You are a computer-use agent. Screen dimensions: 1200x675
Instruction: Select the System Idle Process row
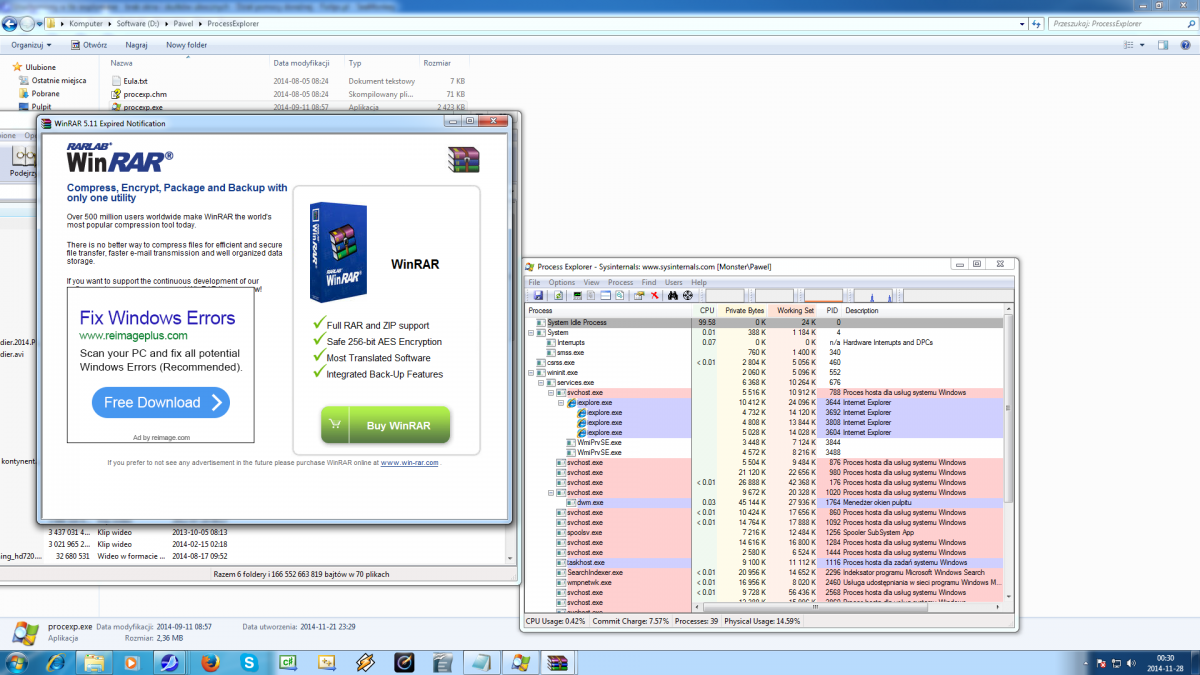765,323
